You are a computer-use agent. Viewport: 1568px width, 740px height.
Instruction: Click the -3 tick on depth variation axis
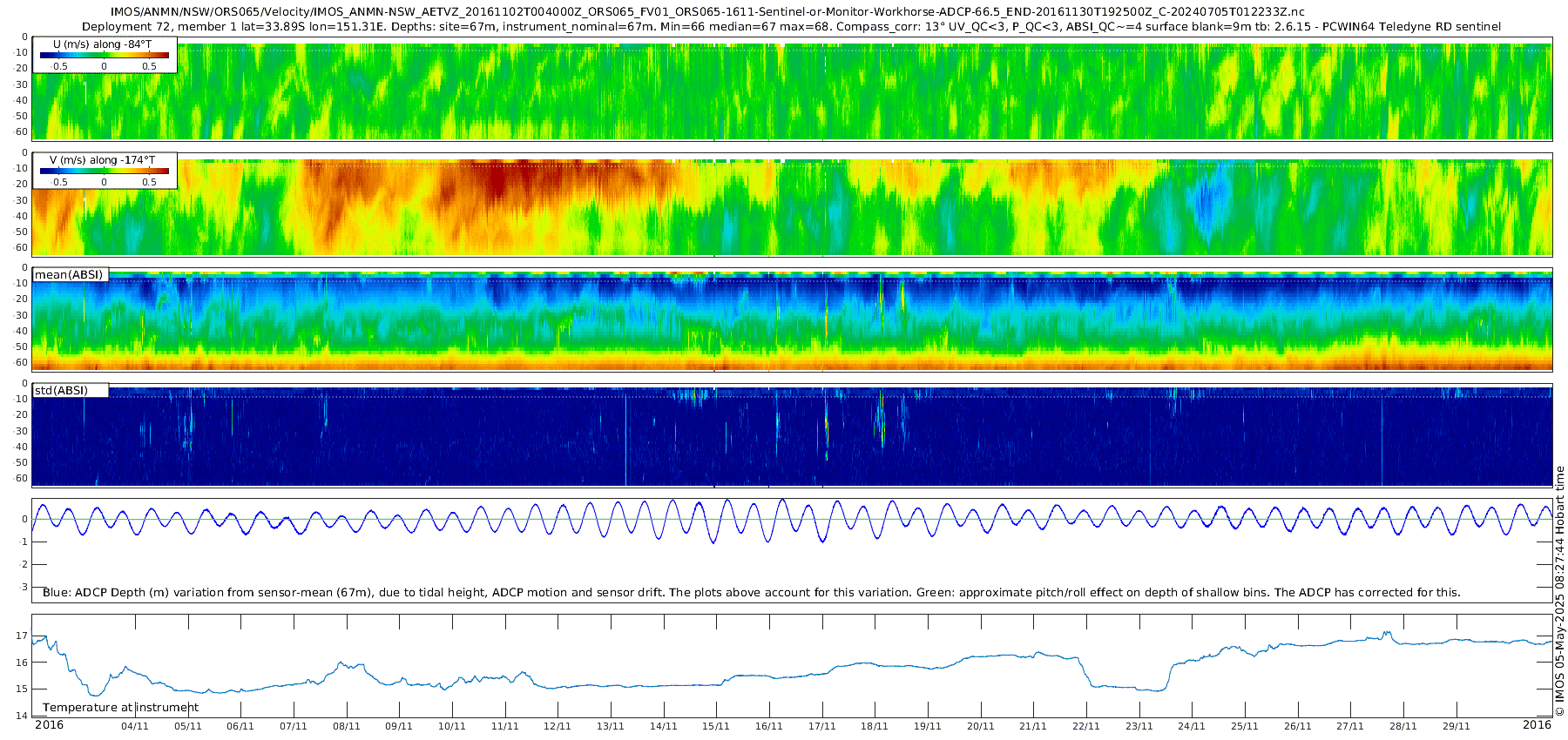tap(24, 587)
